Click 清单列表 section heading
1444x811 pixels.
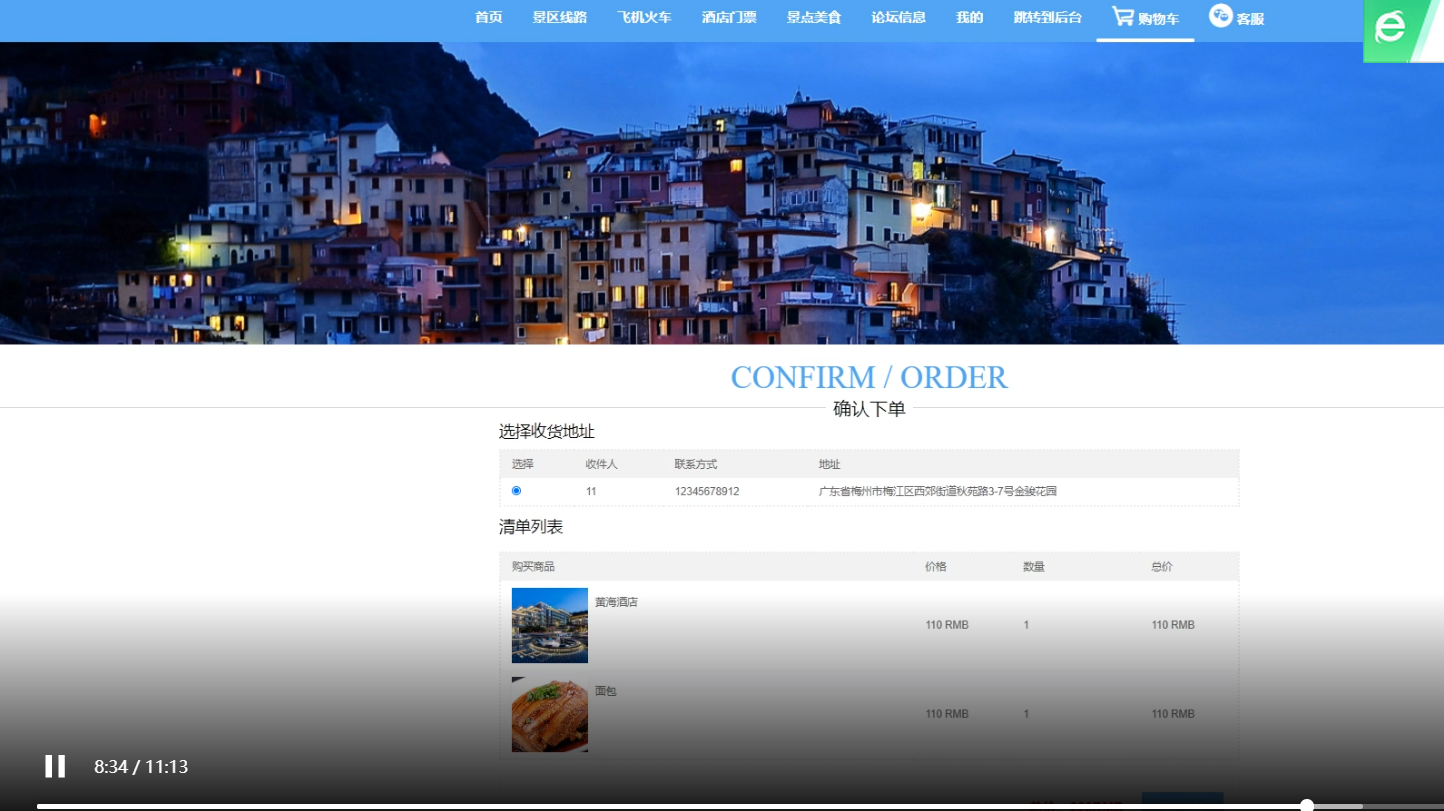click(531, 526)
